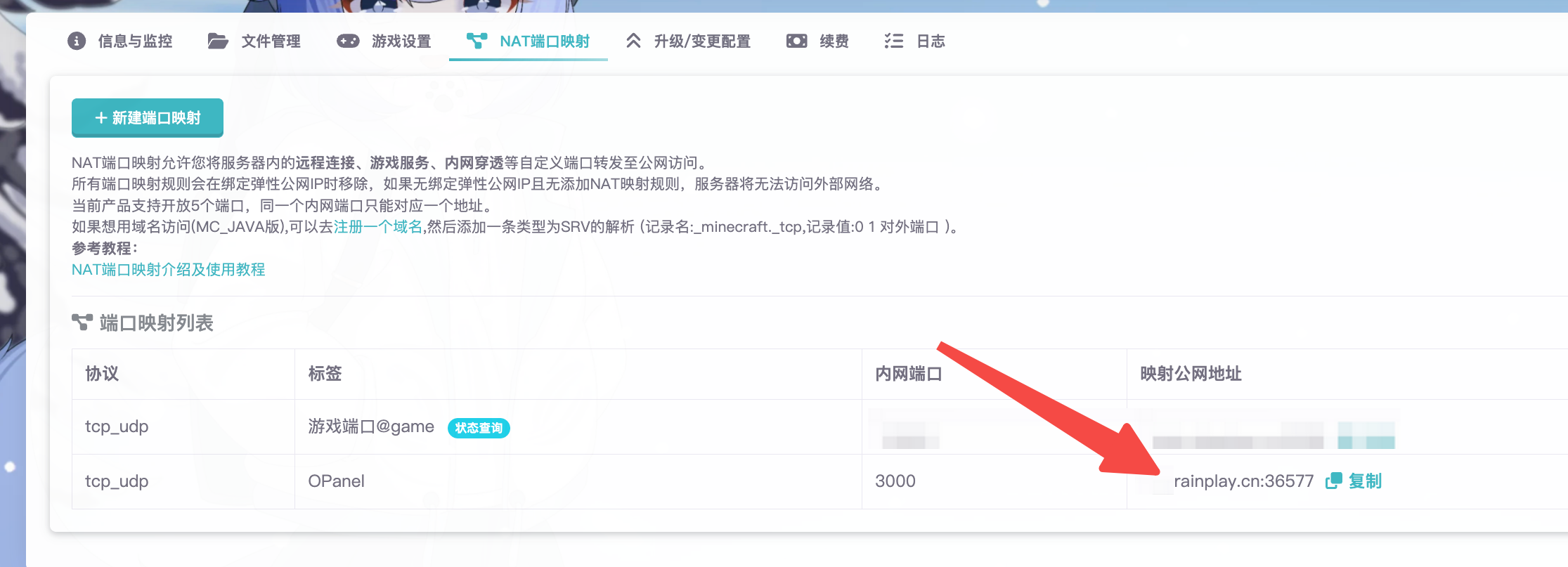Switch to the 文件管理 tab
1568x567 pixels.
coord(271,41)
